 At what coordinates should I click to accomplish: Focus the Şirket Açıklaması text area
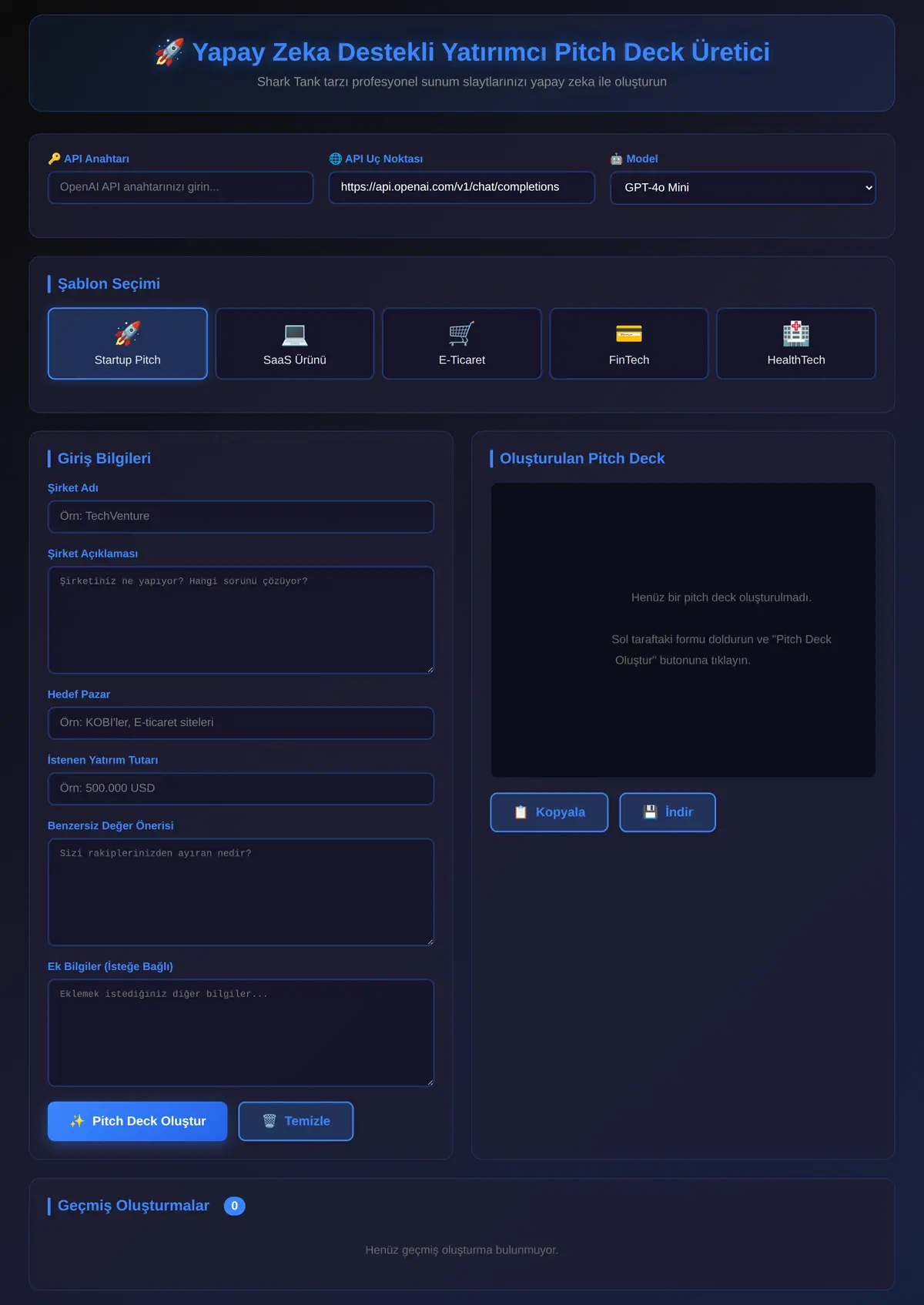241,621
